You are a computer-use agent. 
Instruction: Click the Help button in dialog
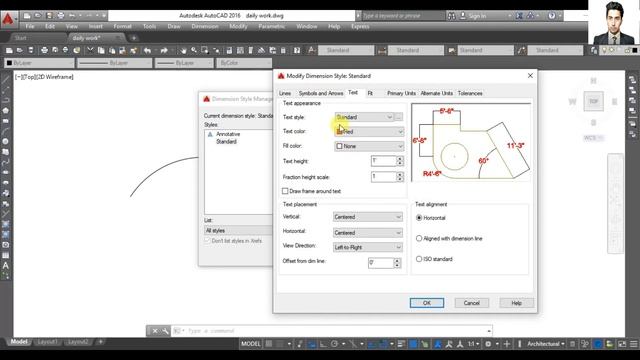point(516,303)
